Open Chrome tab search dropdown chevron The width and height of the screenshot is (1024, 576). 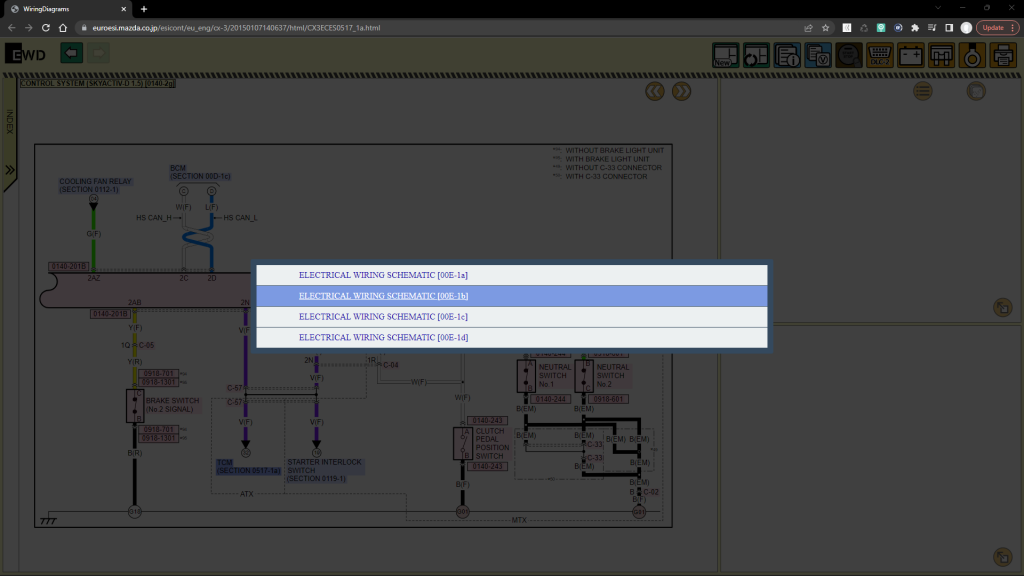coord(937,8)
